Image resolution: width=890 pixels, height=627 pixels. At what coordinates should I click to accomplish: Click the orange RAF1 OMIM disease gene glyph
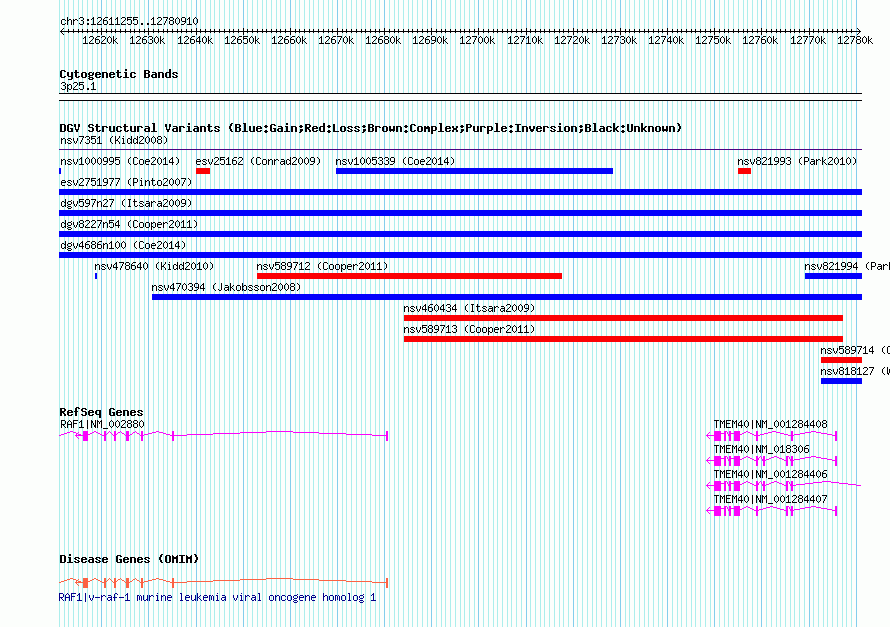(222, 582)
